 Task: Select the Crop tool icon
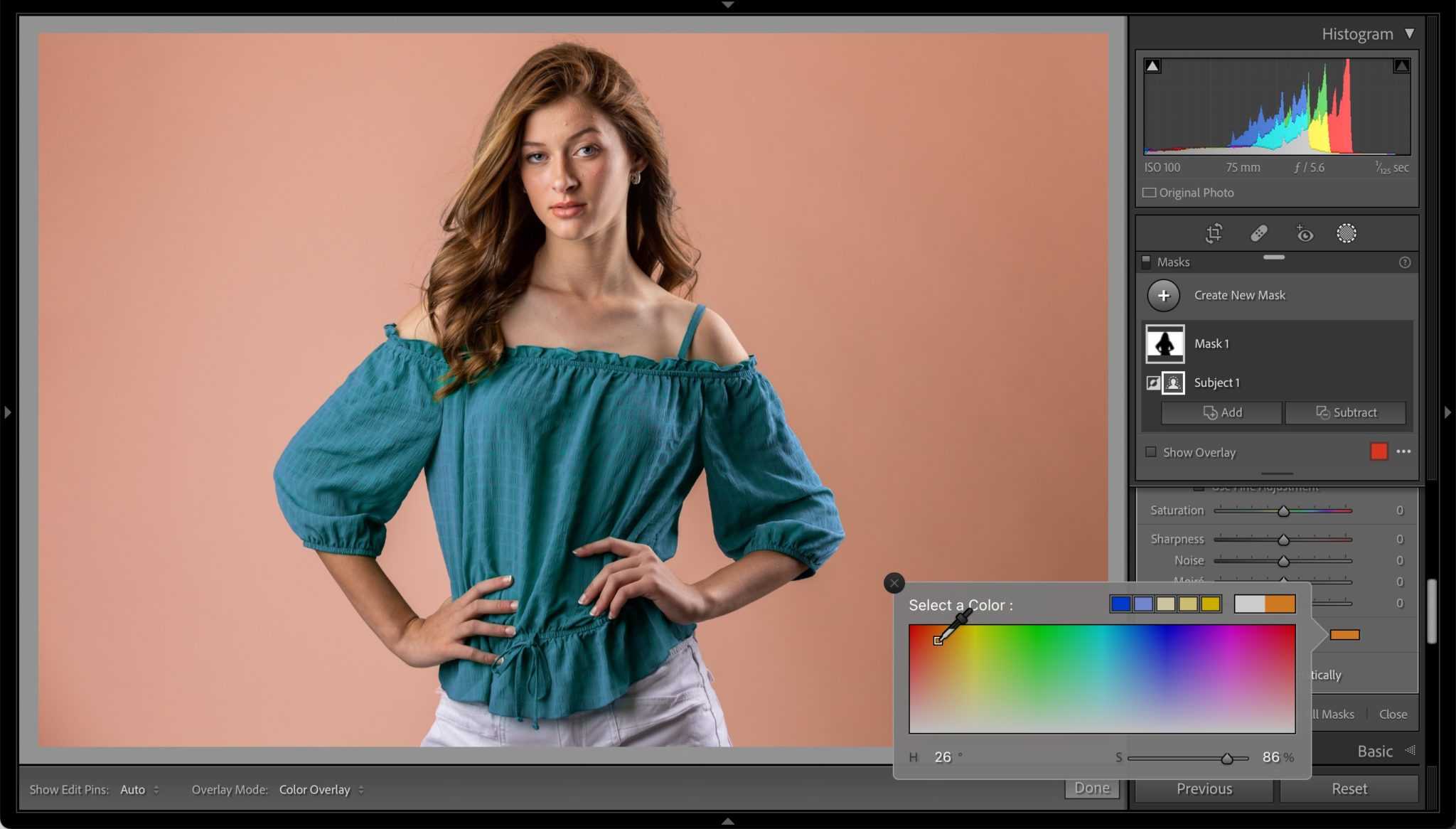point(1214,233)
